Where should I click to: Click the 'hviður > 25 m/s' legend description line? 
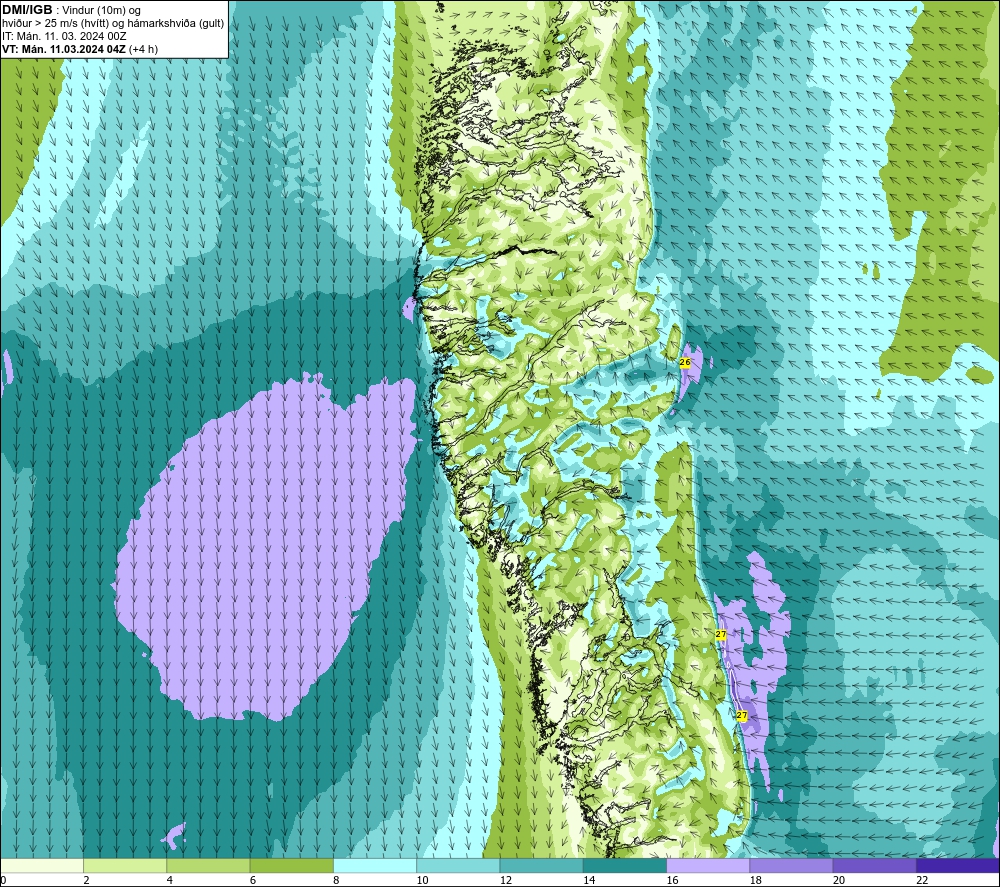click(x=113, y=24)
